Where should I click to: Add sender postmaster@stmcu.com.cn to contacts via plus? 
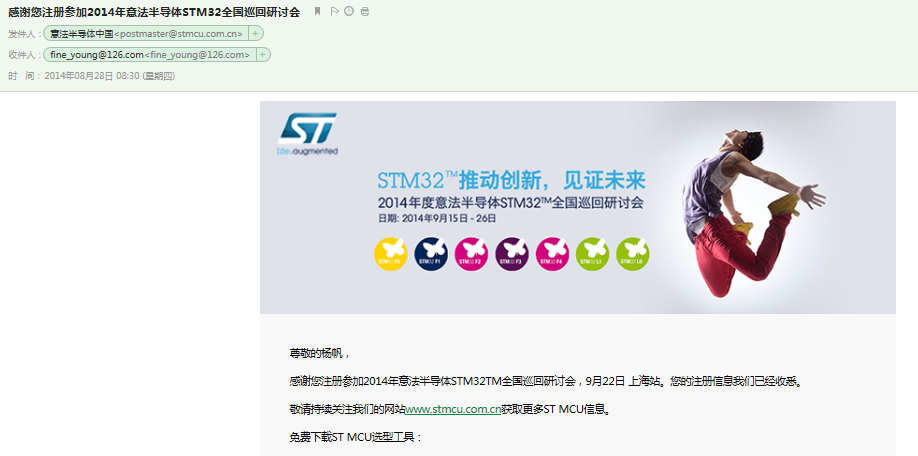click(x=255, y=34)
